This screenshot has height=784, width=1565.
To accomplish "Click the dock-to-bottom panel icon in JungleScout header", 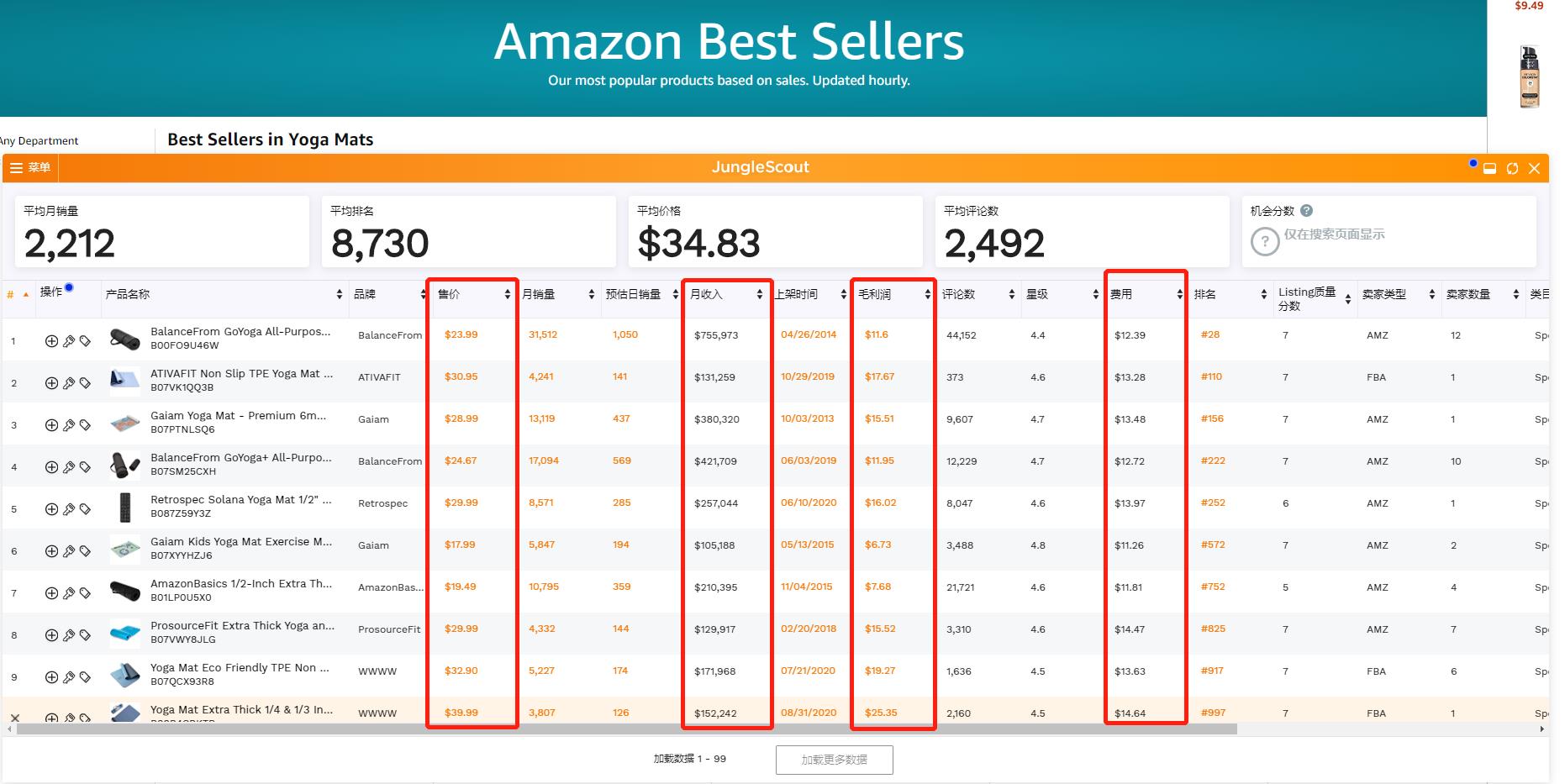I will point(1489,168).
